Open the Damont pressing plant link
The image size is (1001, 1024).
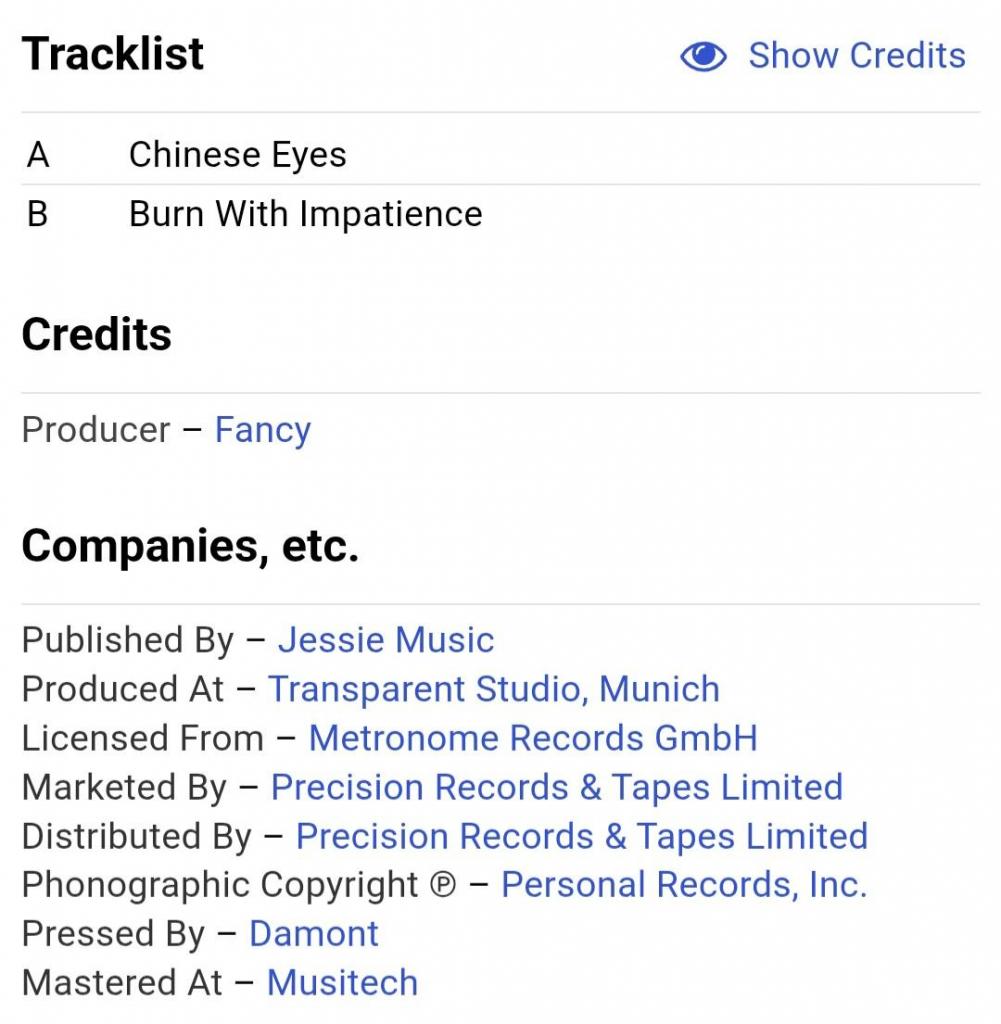point(314,934)
